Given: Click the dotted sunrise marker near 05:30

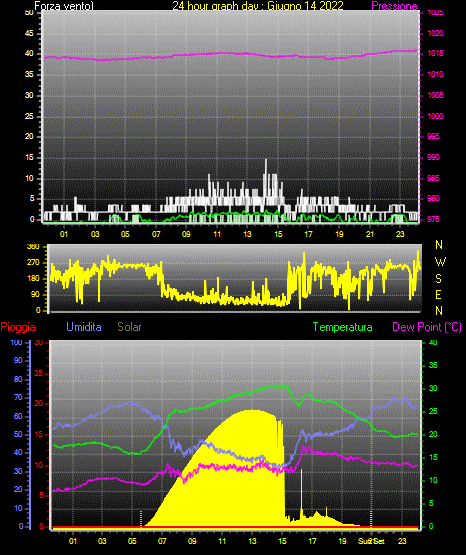Looking at the screenshot, I should (141, 518).
